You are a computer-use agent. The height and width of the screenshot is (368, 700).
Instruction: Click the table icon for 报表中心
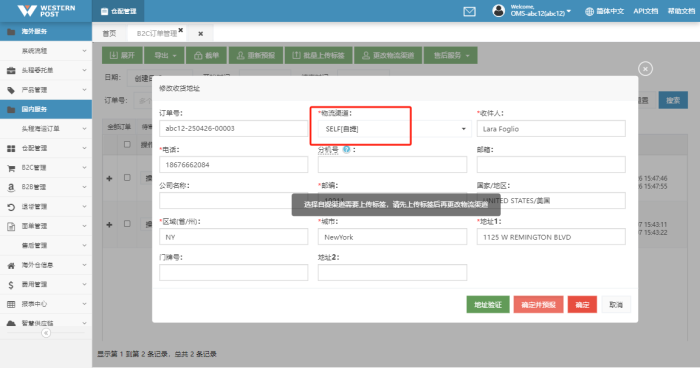(11, 304)
